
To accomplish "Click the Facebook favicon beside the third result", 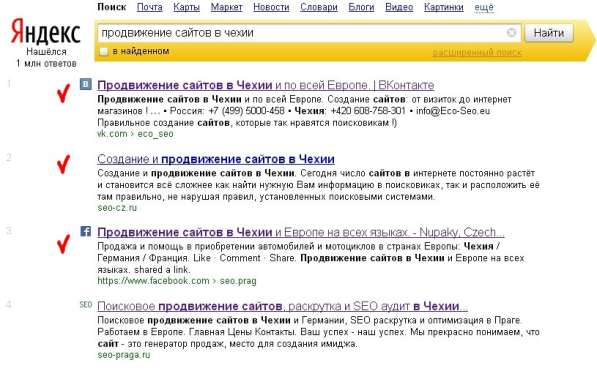I will pos(86,231).
